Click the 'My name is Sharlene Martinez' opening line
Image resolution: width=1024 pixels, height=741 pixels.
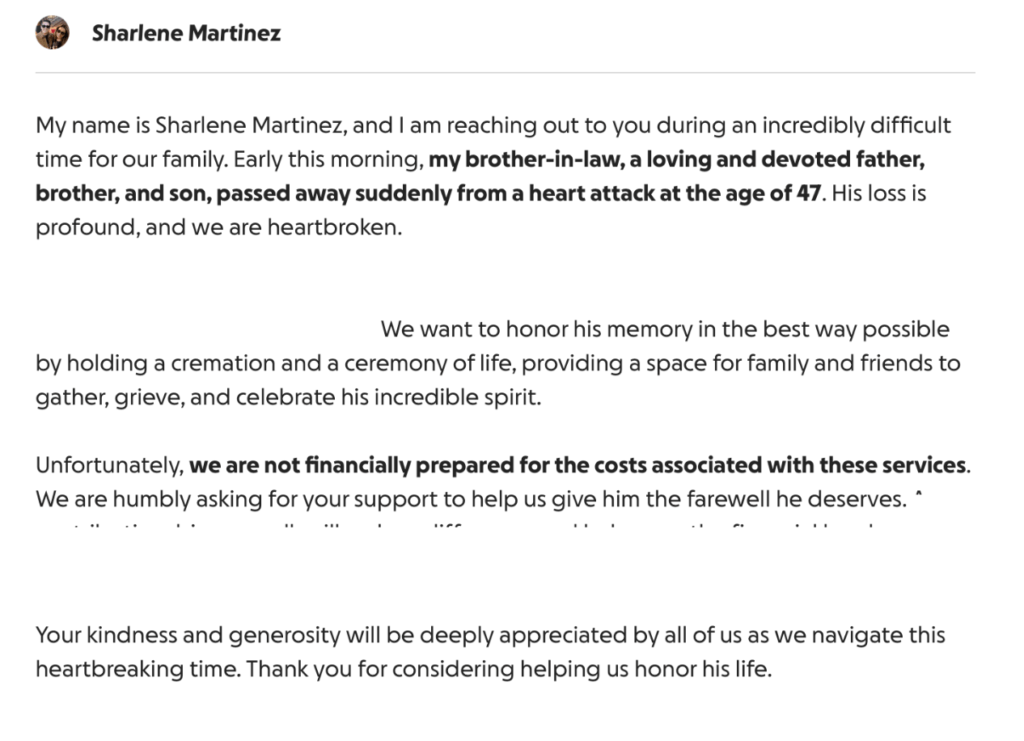tap(191, 127)
